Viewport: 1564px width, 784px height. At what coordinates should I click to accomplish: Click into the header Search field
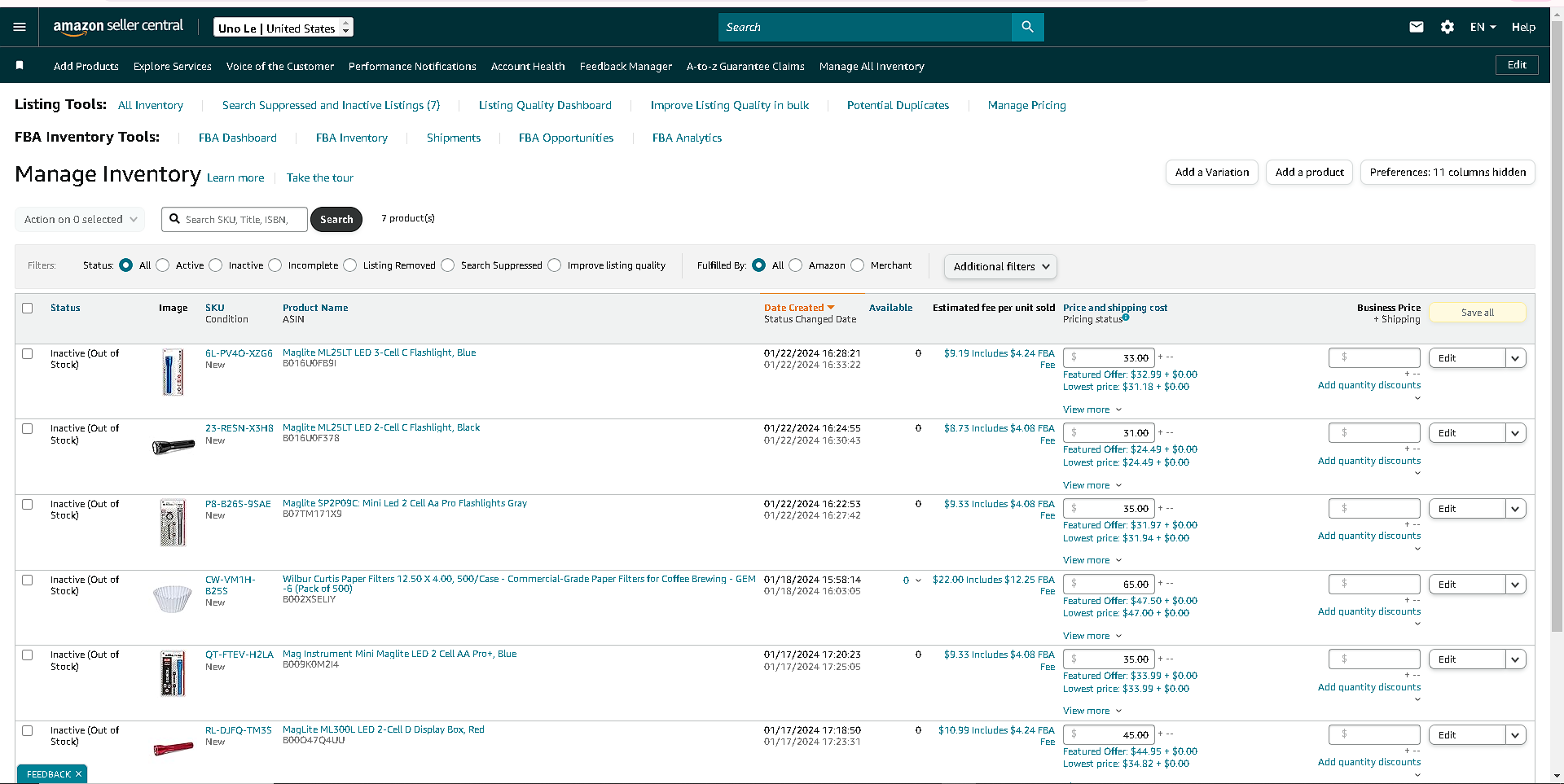(865, 27)
